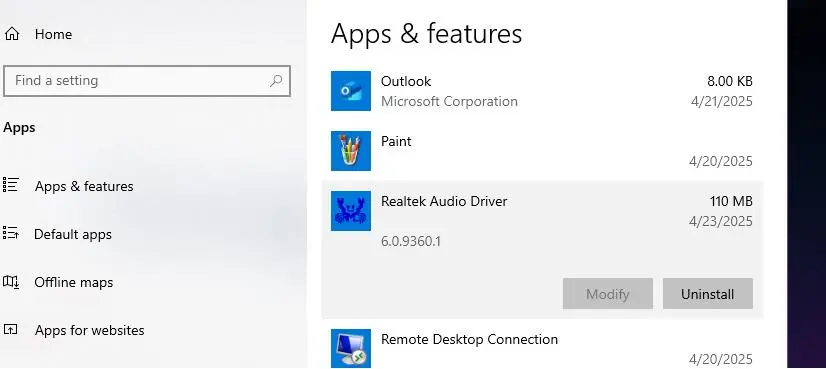Select Realtek Audio Driver entry name

(x=444, y=201)
